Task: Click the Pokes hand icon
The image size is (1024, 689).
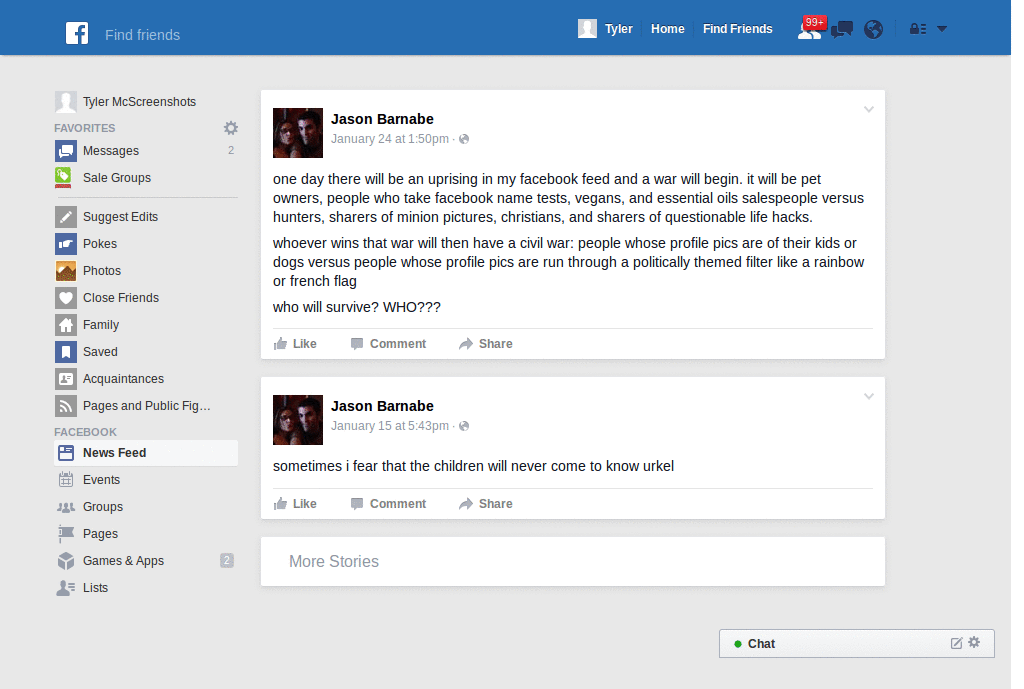Action: (x=65, y=244)
